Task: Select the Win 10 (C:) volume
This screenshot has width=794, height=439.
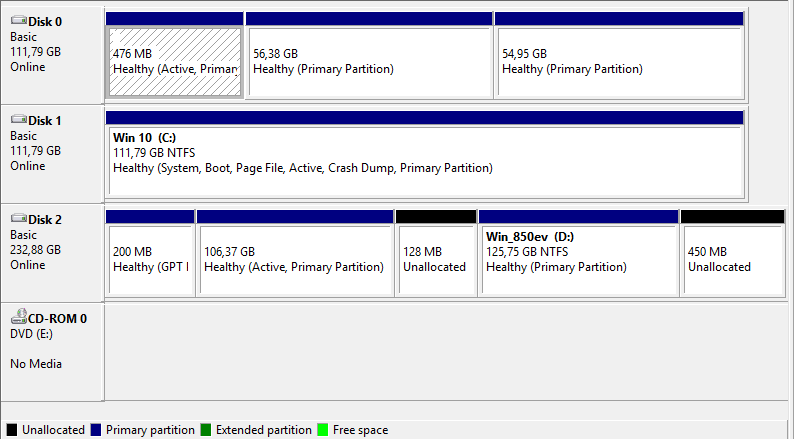Action: click(x=425, y=160)
